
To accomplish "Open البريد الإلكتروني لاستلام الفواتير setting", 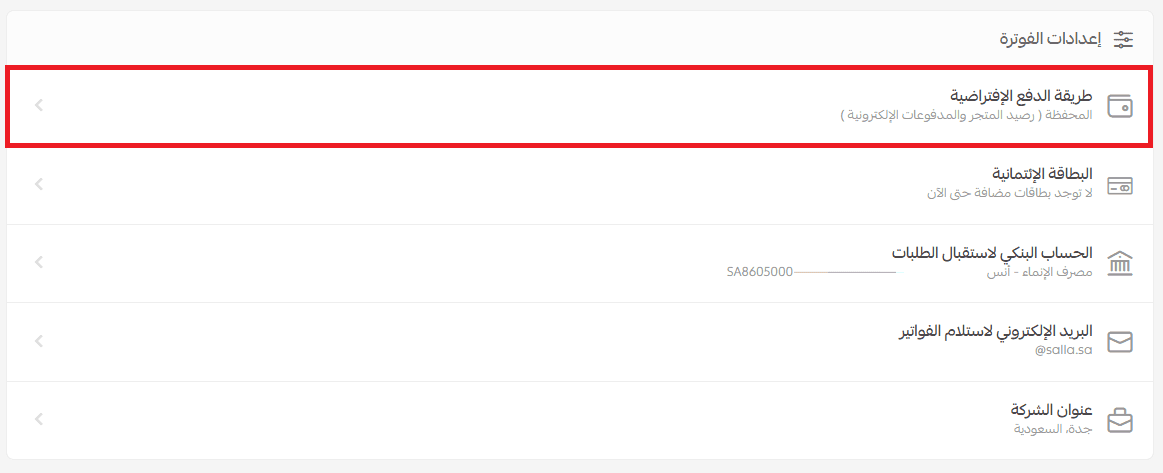I will pos(995,331).
